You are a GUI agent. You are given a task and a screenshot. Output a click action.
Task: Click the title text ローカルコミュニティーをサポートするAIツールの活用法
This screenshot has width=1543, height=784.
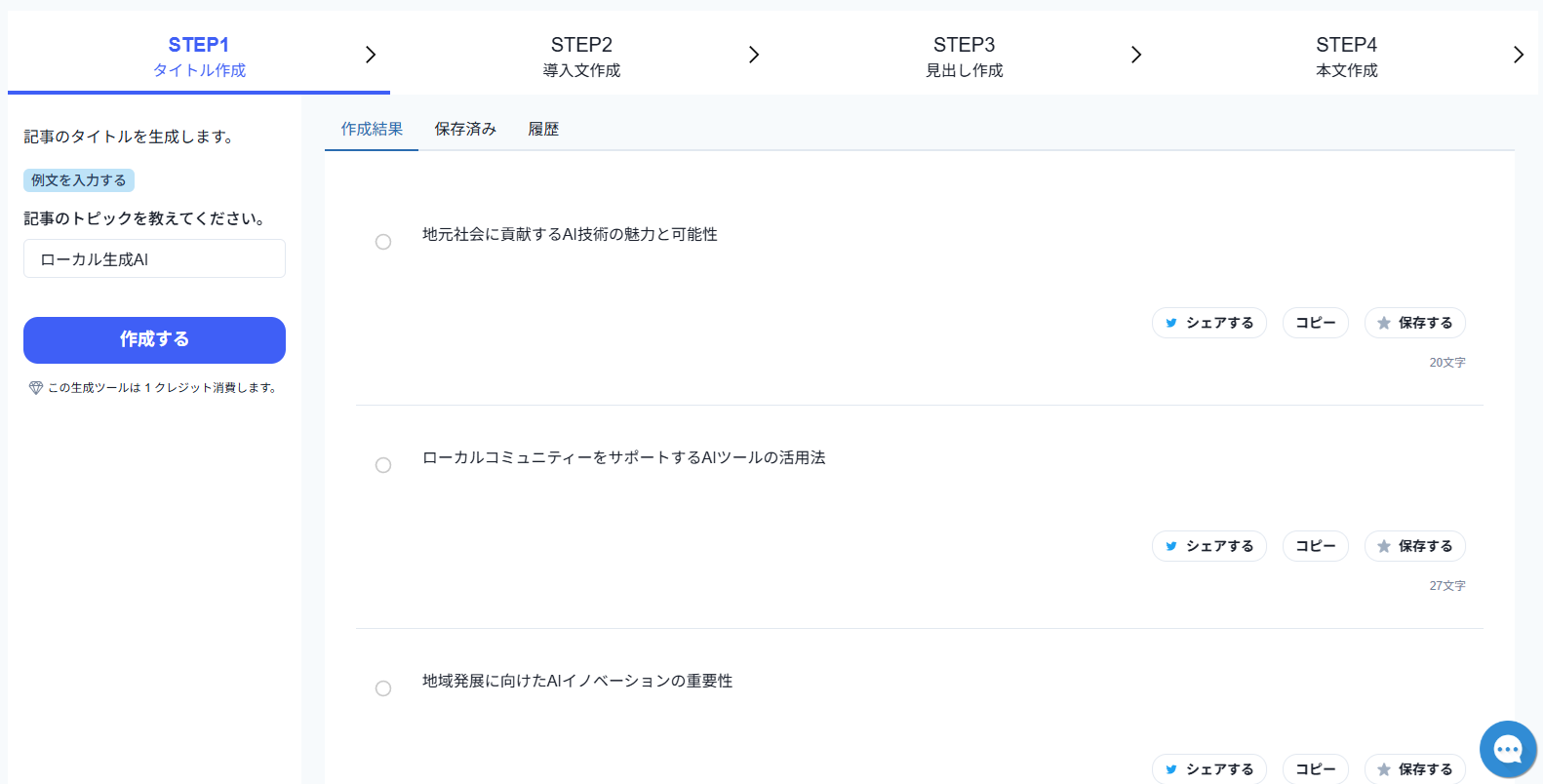click(x=624, y=457)
